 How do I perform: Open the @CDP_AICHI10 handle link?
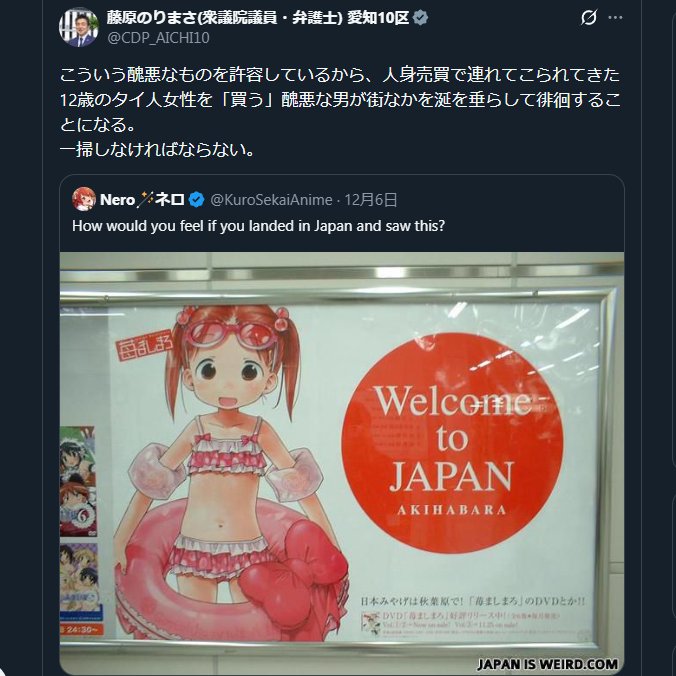coord(158,38)
